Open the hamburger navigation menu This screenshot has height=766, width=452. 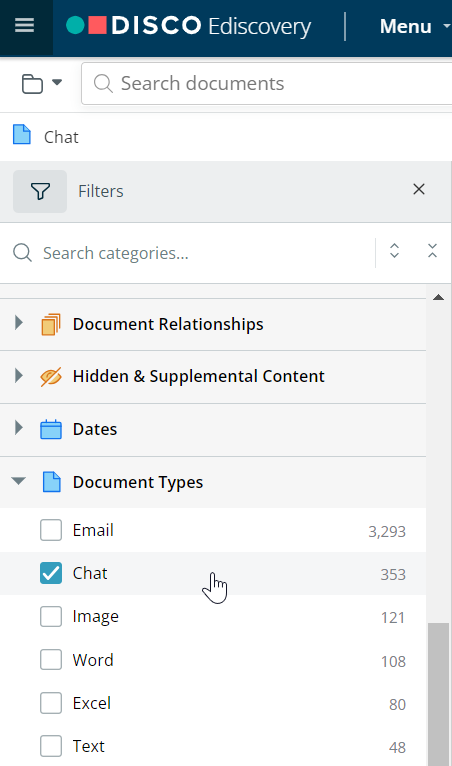pyautogui.click(x=24, y=26)
